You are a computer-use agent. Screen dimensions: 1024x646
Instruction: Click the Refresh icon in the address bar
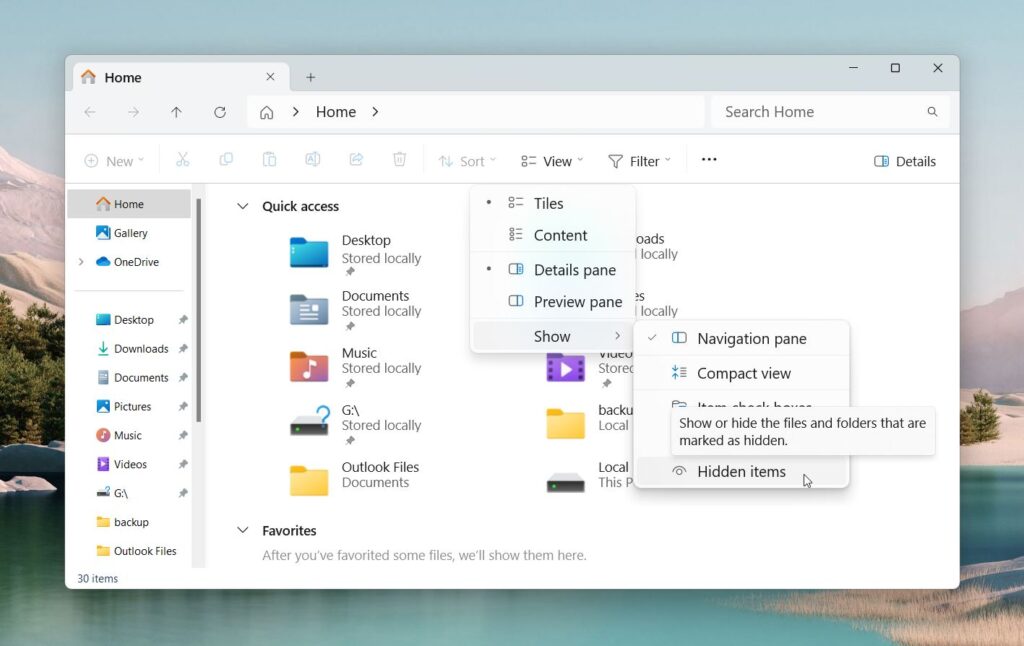pos(220,112)
